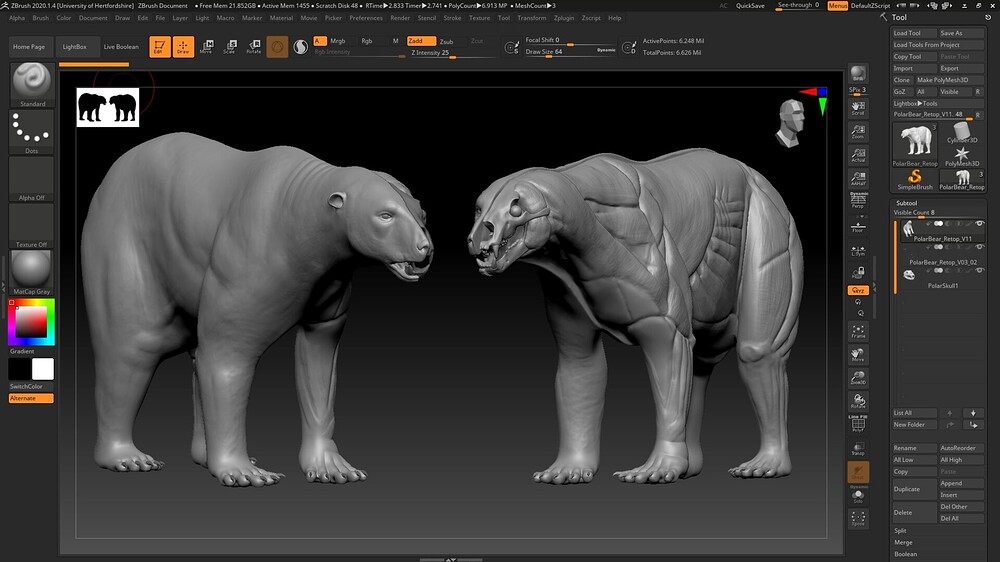Viewport: 1000px width, 562px height.
Task: Toggle PolyF line fill display
Action: pos(858,424)
